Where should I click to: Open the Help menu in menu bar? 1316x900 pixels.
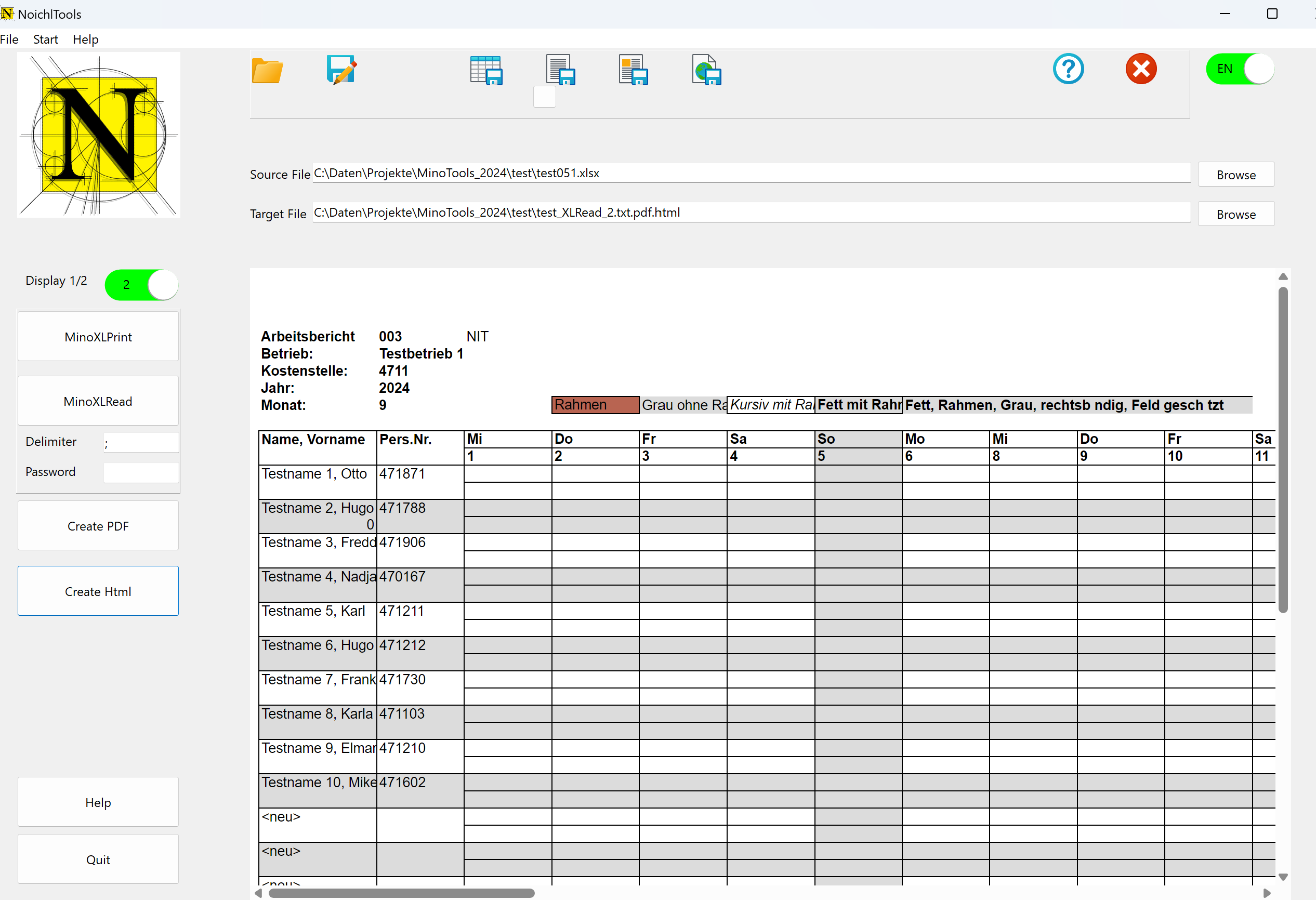coord(86,39)
